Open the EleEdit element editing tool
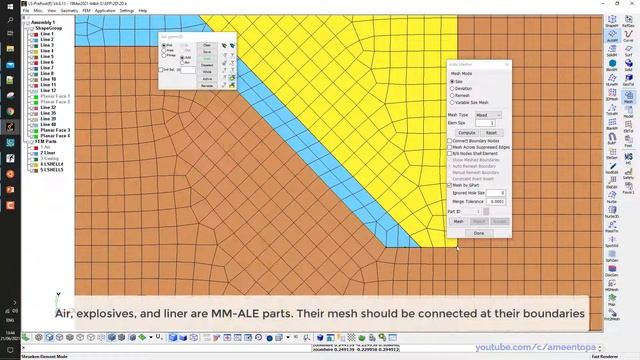 click(x=612, y=183)
